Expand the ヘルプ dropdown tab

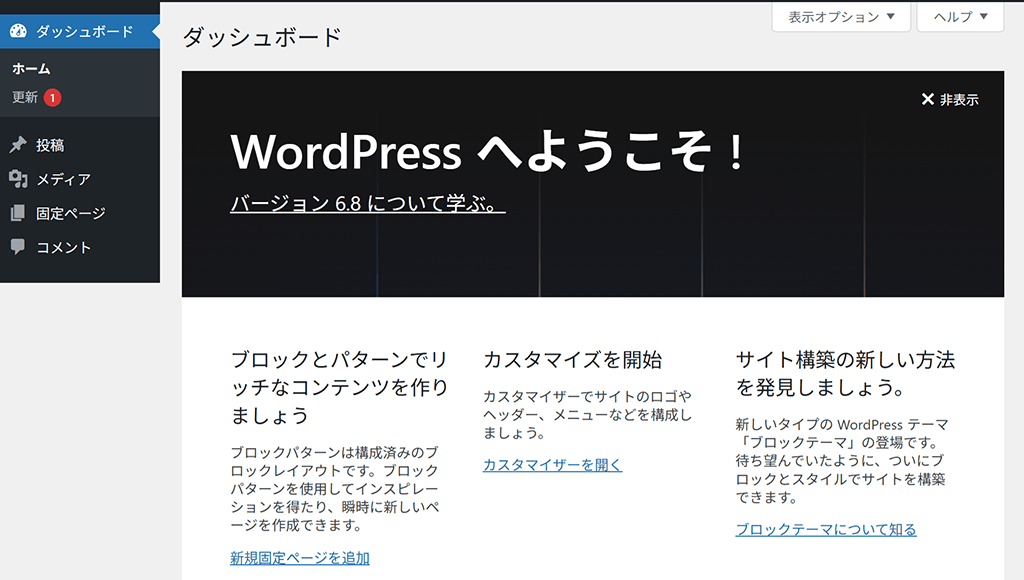[960, 17]
